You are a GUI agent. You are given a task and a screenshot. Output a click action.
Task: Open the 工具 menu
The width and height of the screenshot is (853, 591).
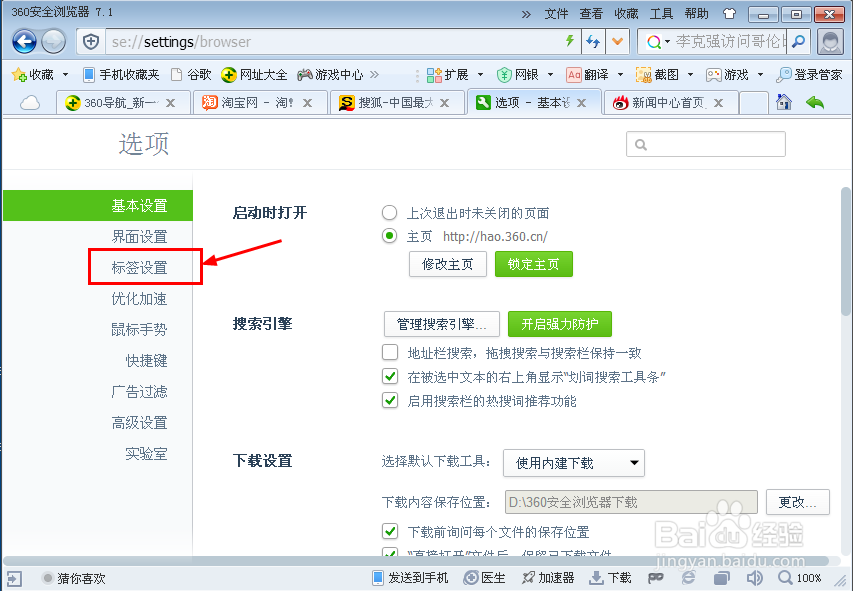coord(661,14)
